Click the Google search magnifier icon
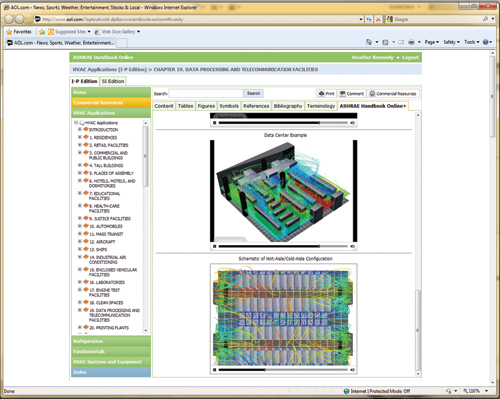The height and width of the screenshot is (399, 500). coord(485,19)
